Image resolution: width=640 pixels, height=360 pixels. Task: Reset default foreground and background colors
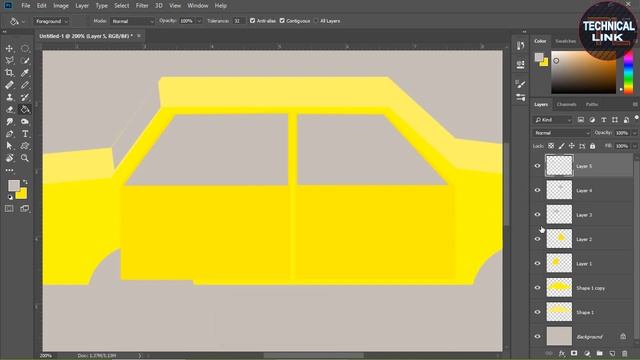tap(10, 197)
